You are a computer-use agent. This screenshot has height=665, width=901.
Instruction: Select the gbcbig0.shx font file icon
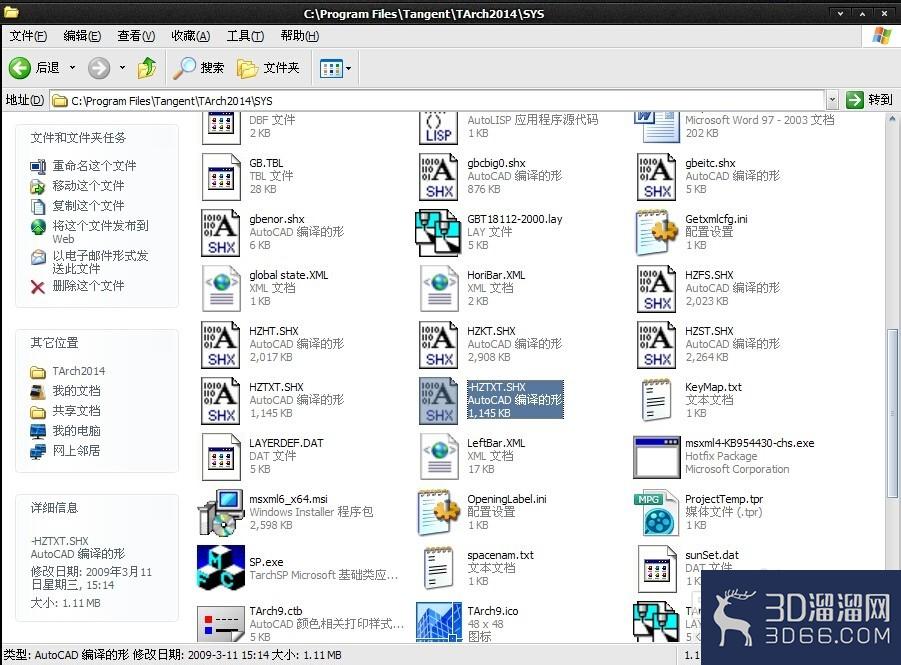point(439,176)
